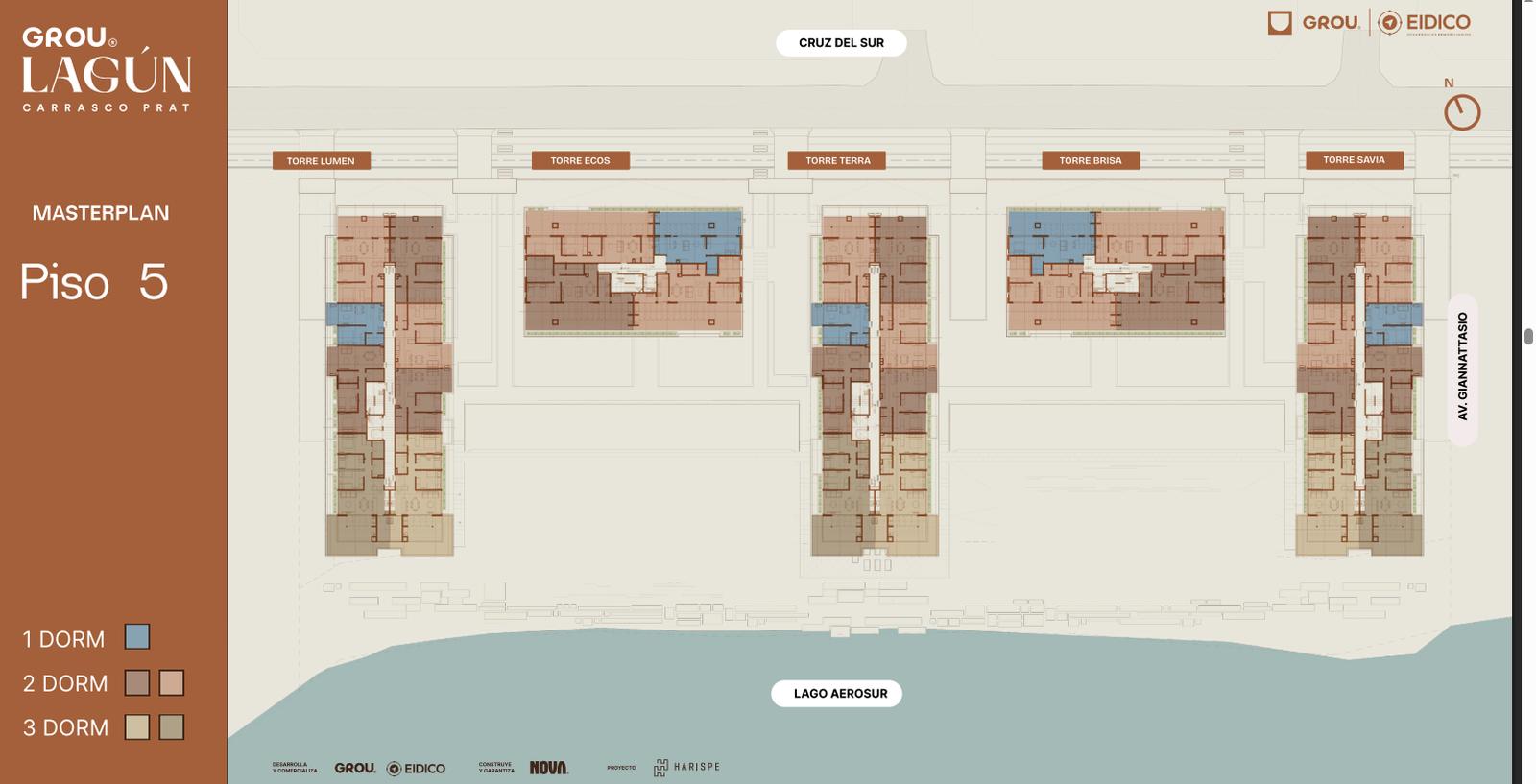Click the blue 1-dorm unit in Torre Savia
The height and width of the screenshot is (784, 1536).
click(x=1393, y=323)
